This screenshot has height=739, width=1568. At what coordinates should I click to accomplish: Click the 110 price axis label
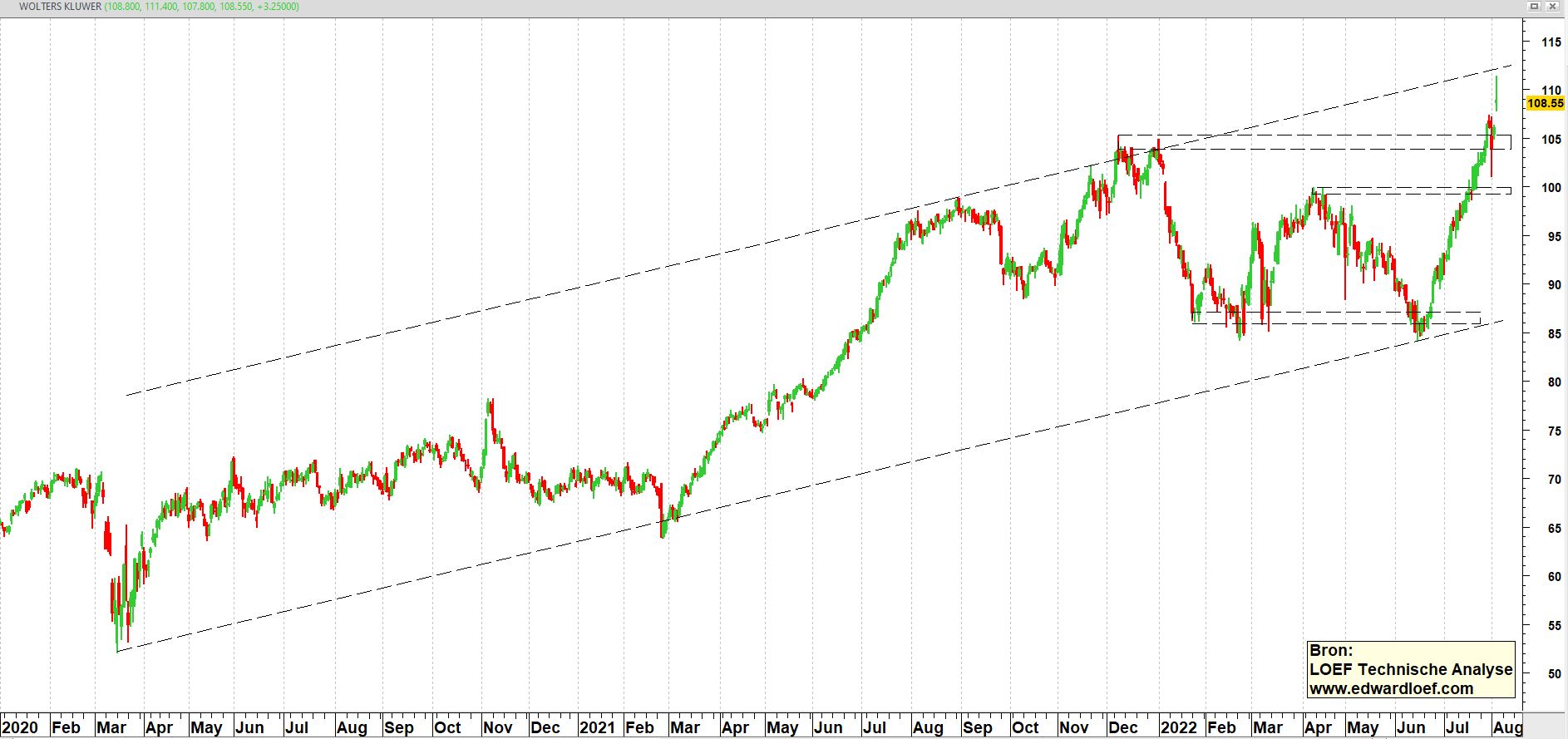(x=1551, y=90)
